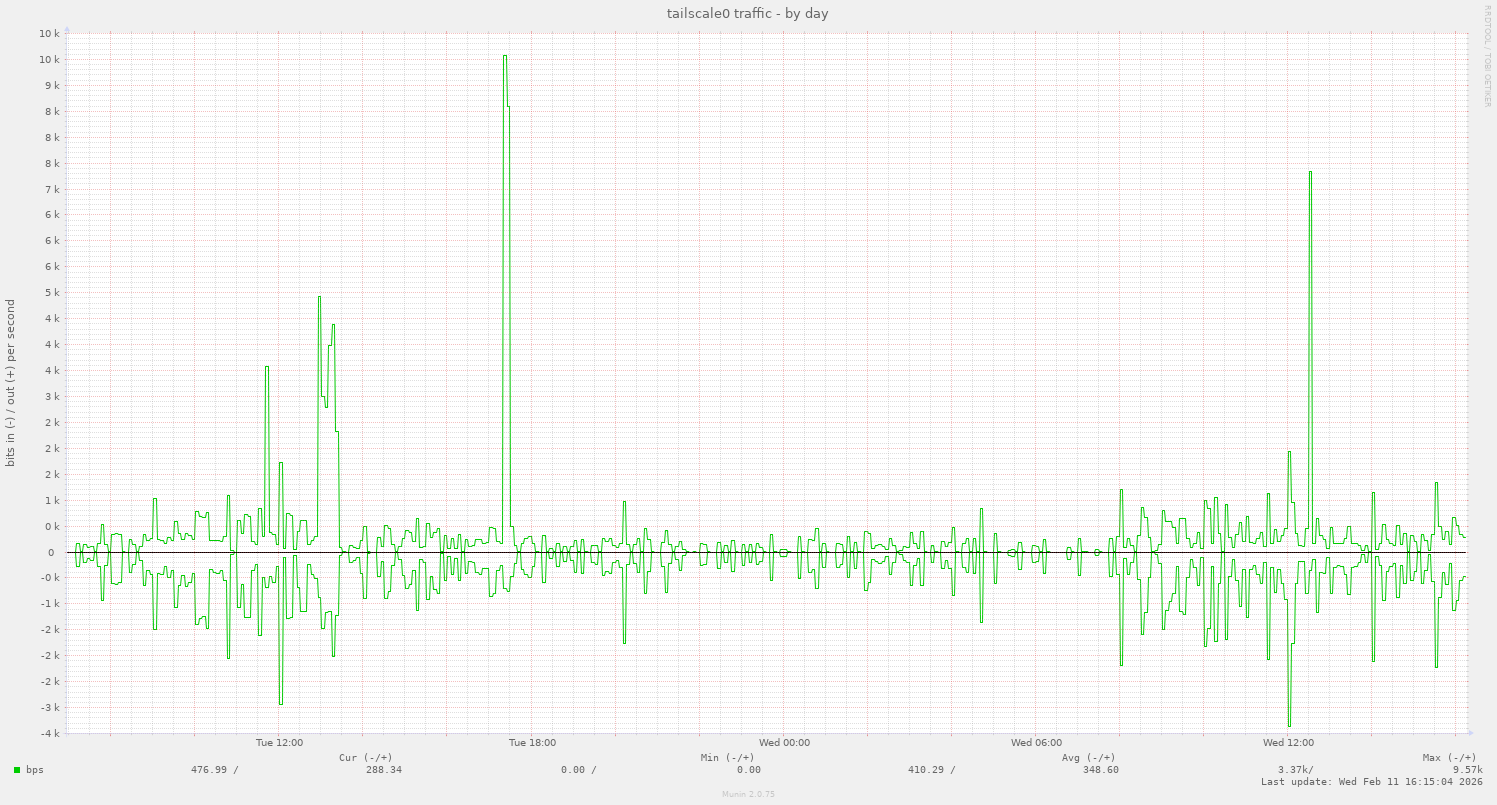Click the spike just after Wed 12:00
The height and width of the screenshot is (805, 1497).
[1310, 175]
